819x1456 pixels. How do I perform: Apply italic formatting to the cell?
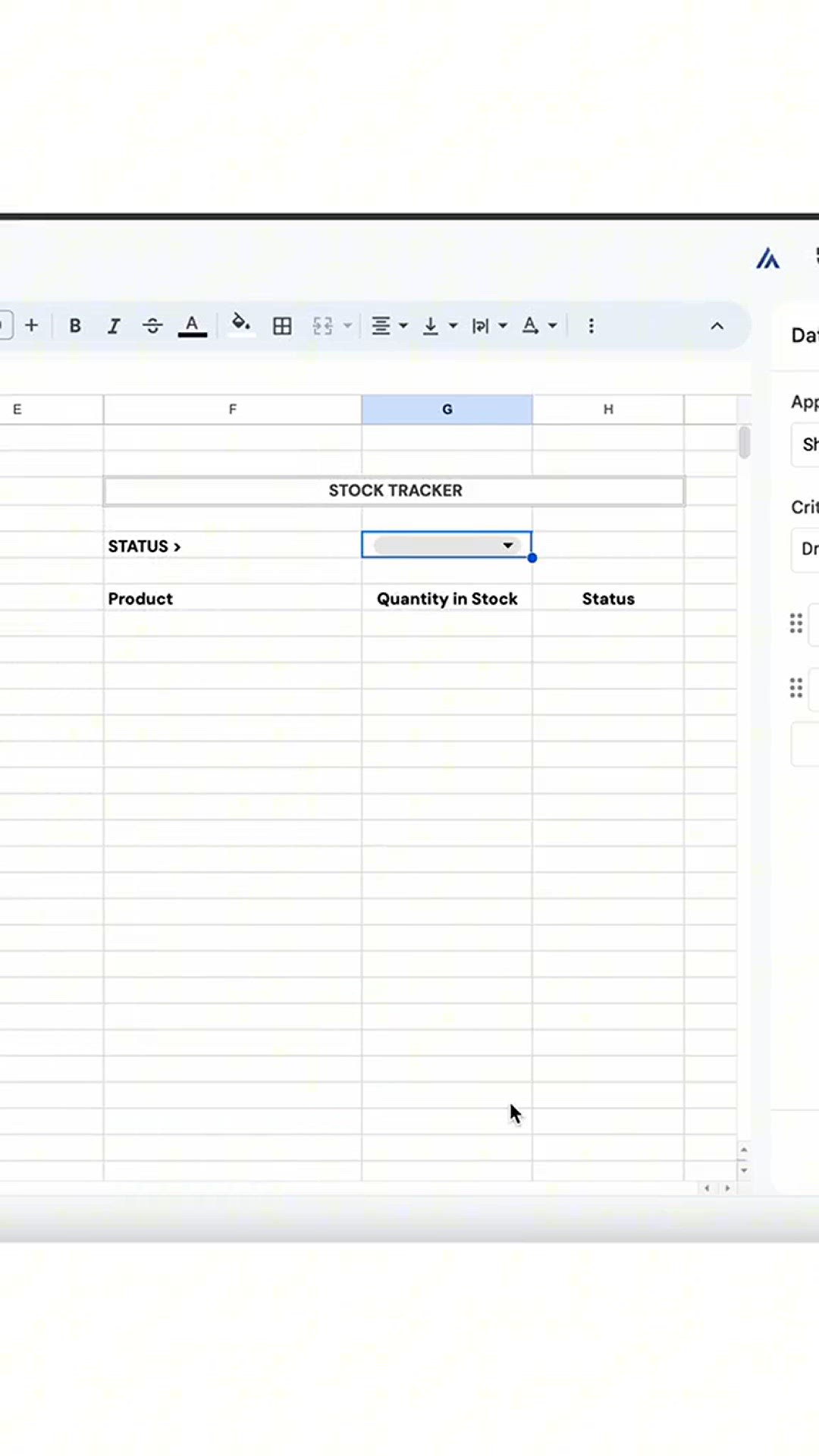tap(114, 326)
